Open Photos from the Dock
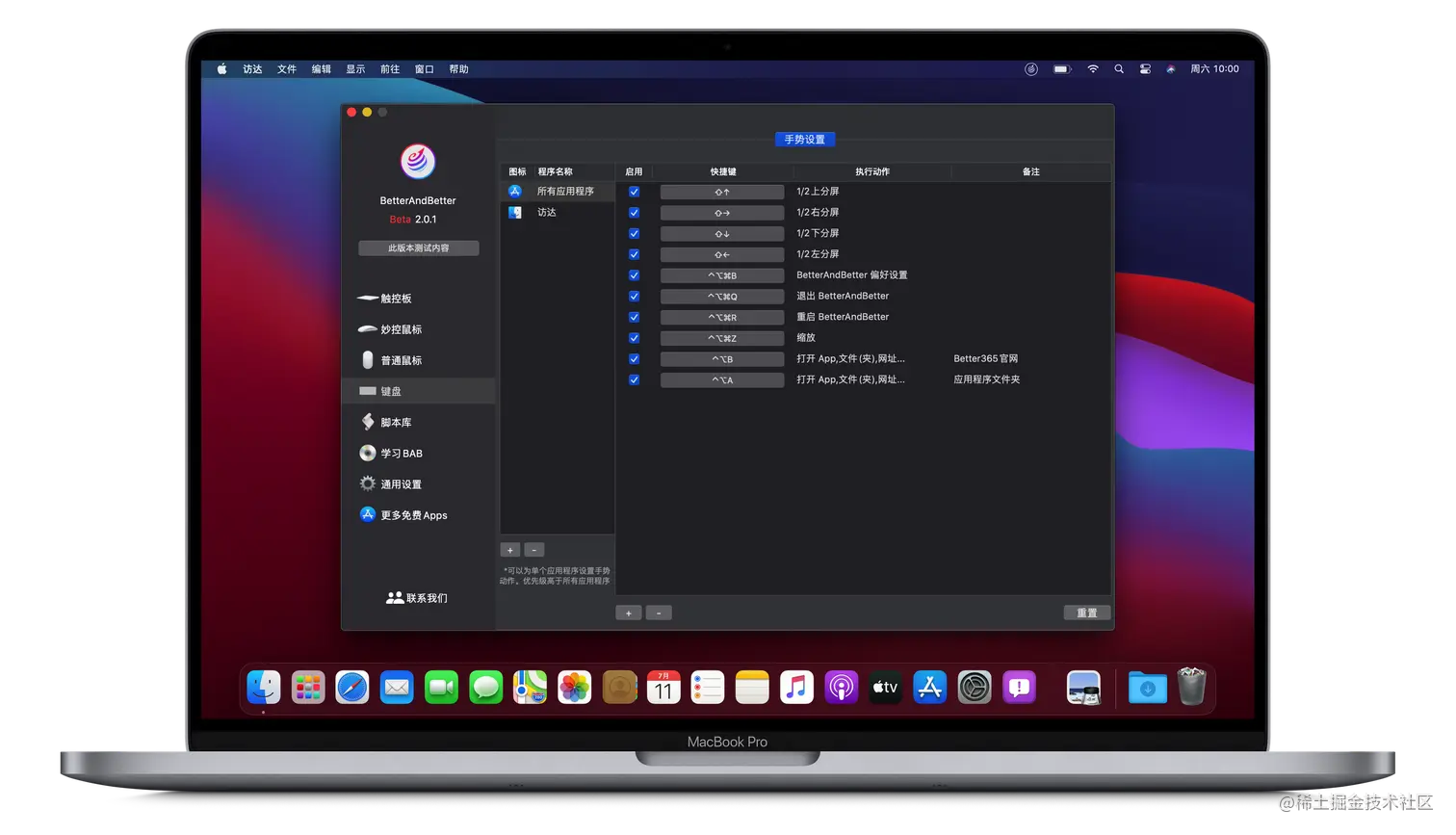This screenshot has height=835, width=1456. [x=575, y=688]
